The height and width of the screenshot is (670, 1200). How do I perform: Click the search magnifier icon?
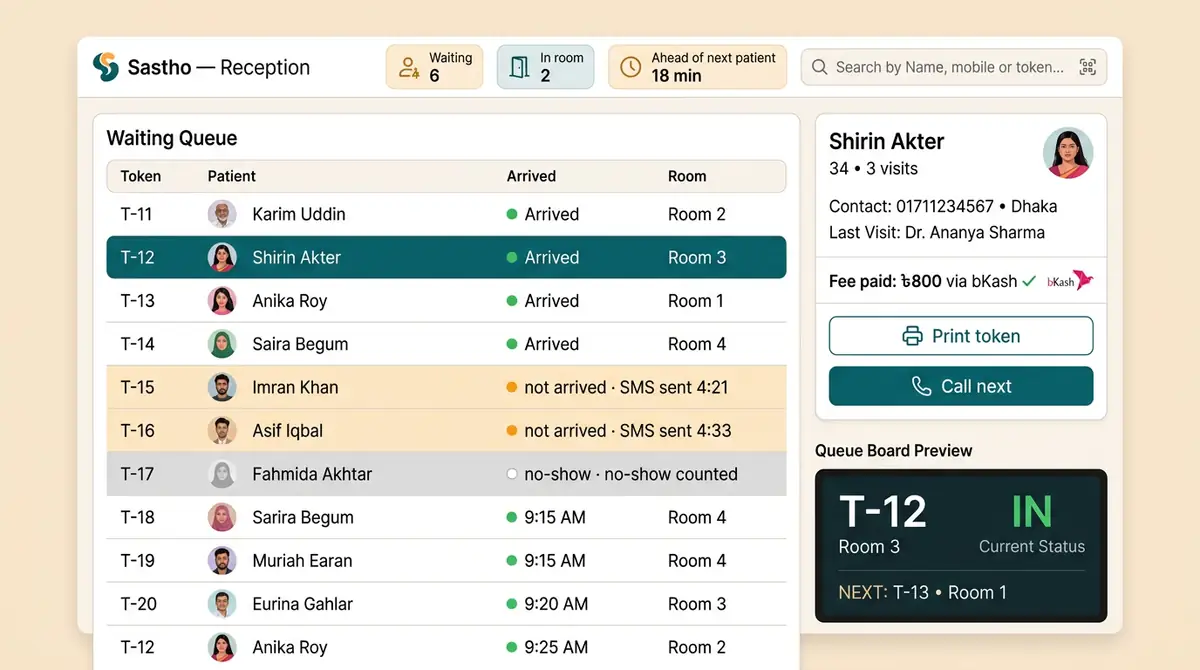[x=820, y=68]
